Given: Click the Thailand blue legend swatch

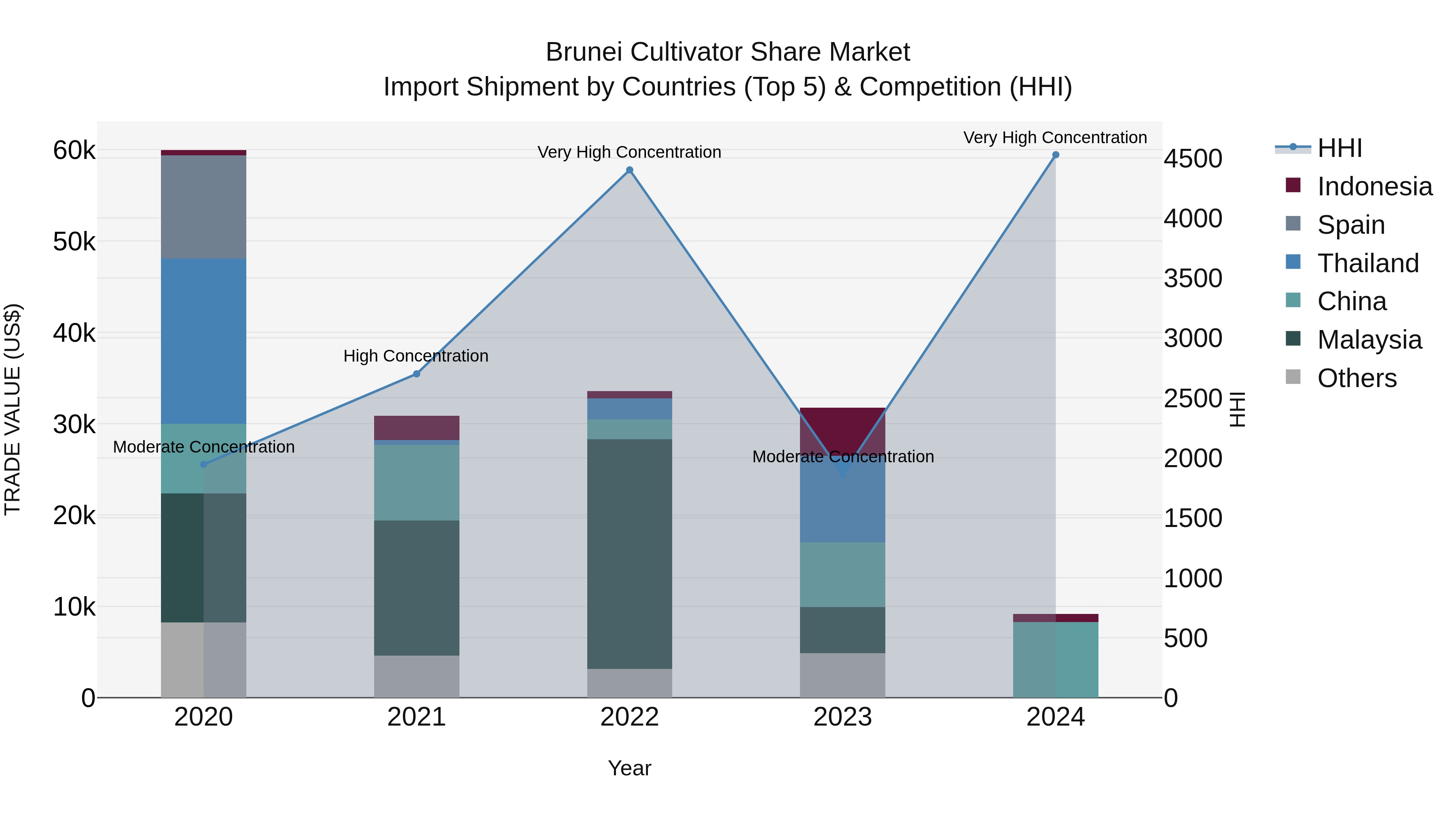Looking at the screenshot, I should click(1293, 262).
